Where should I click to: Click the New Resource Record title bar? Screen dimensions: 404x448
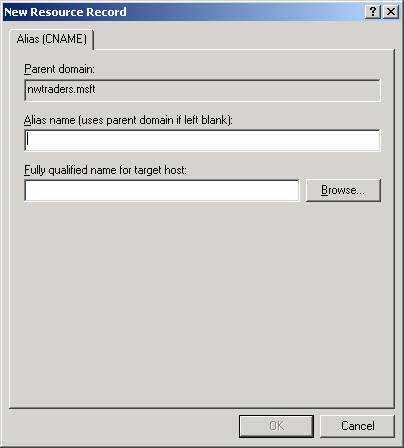[183, 12]
